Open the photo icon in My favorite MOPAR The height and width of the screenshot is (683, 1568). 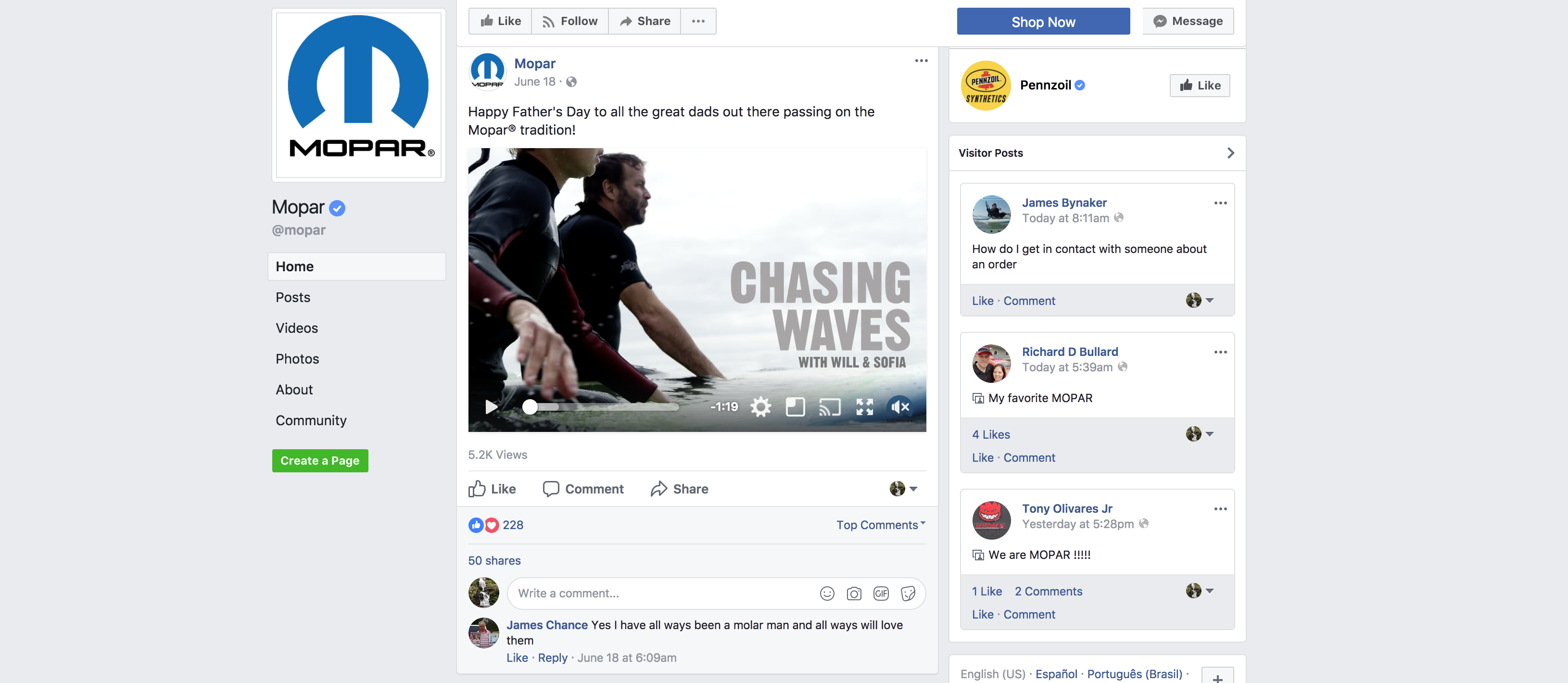[x=977, y=399]
